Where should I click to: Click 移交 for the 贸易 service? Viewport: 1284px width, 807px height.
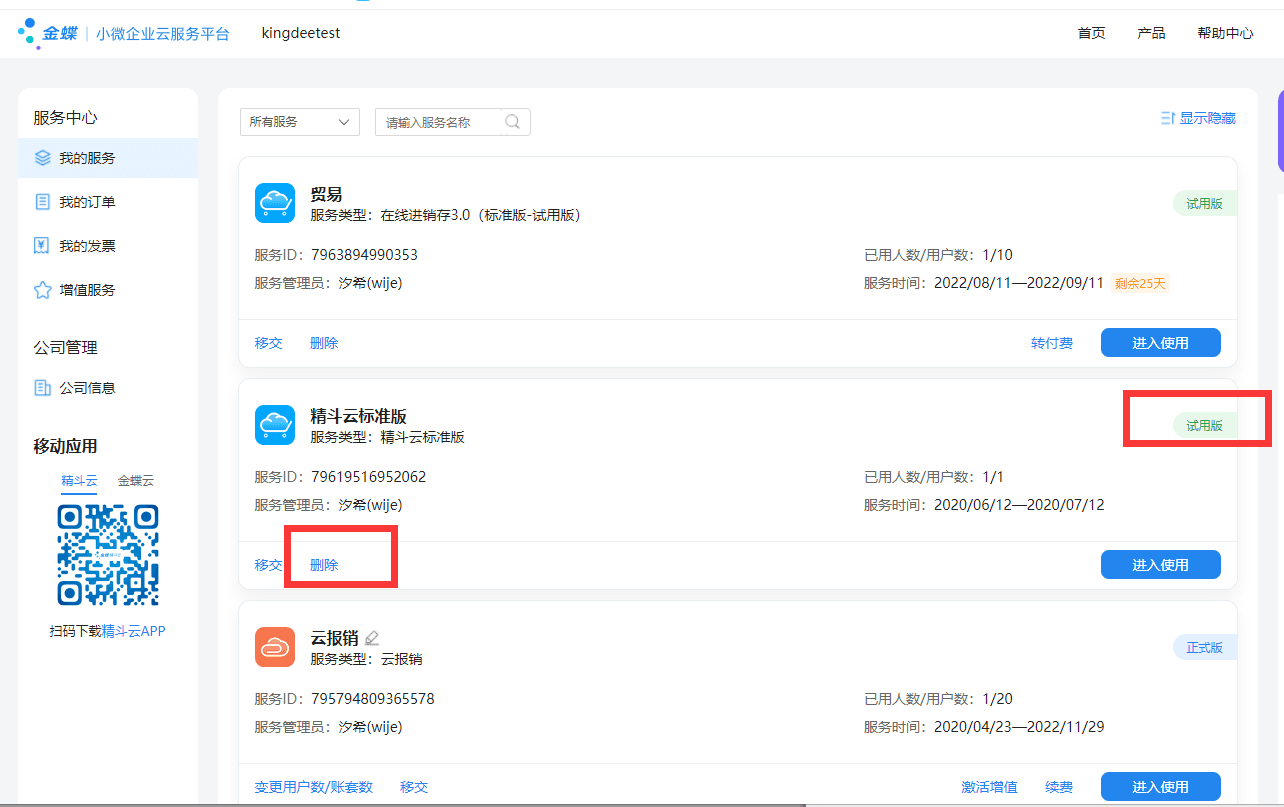[x=269, y=343]
